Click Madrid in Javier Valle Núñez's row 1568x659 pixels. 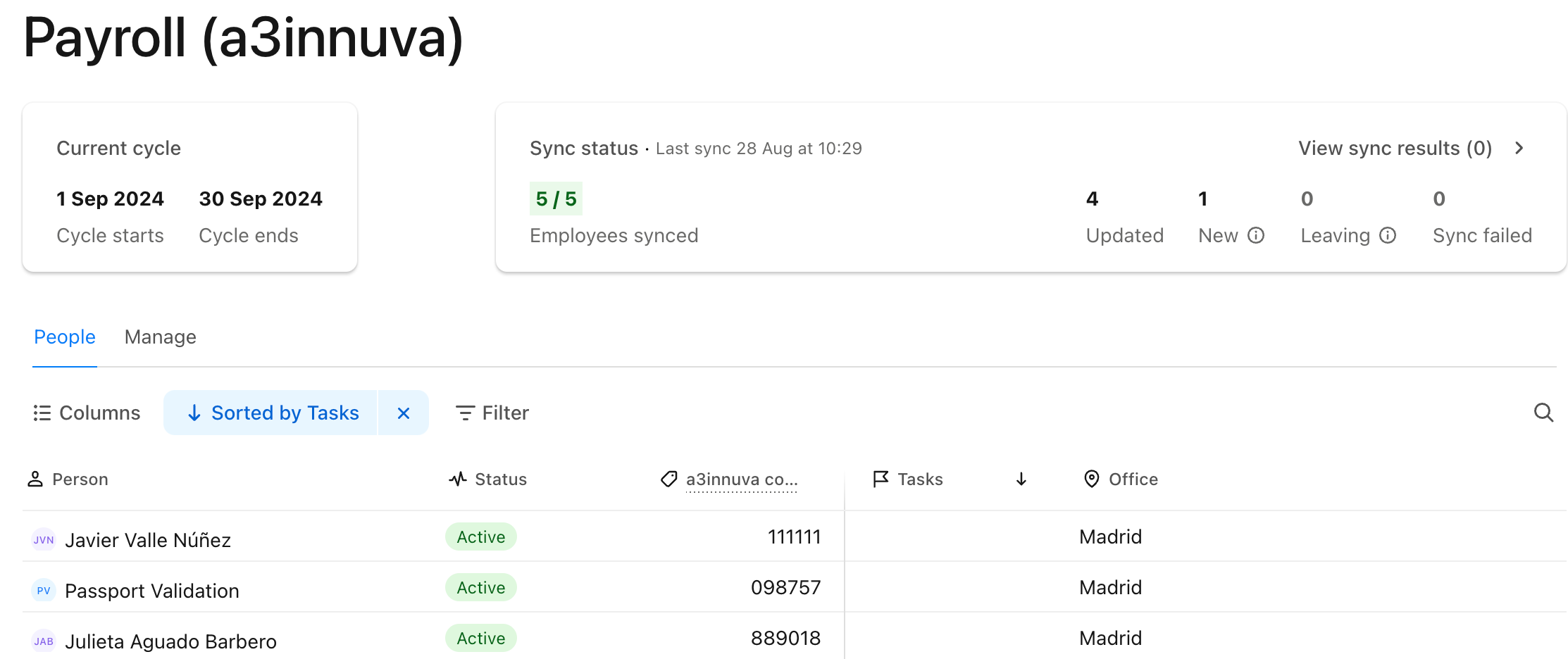click(x=1110, y=536)
